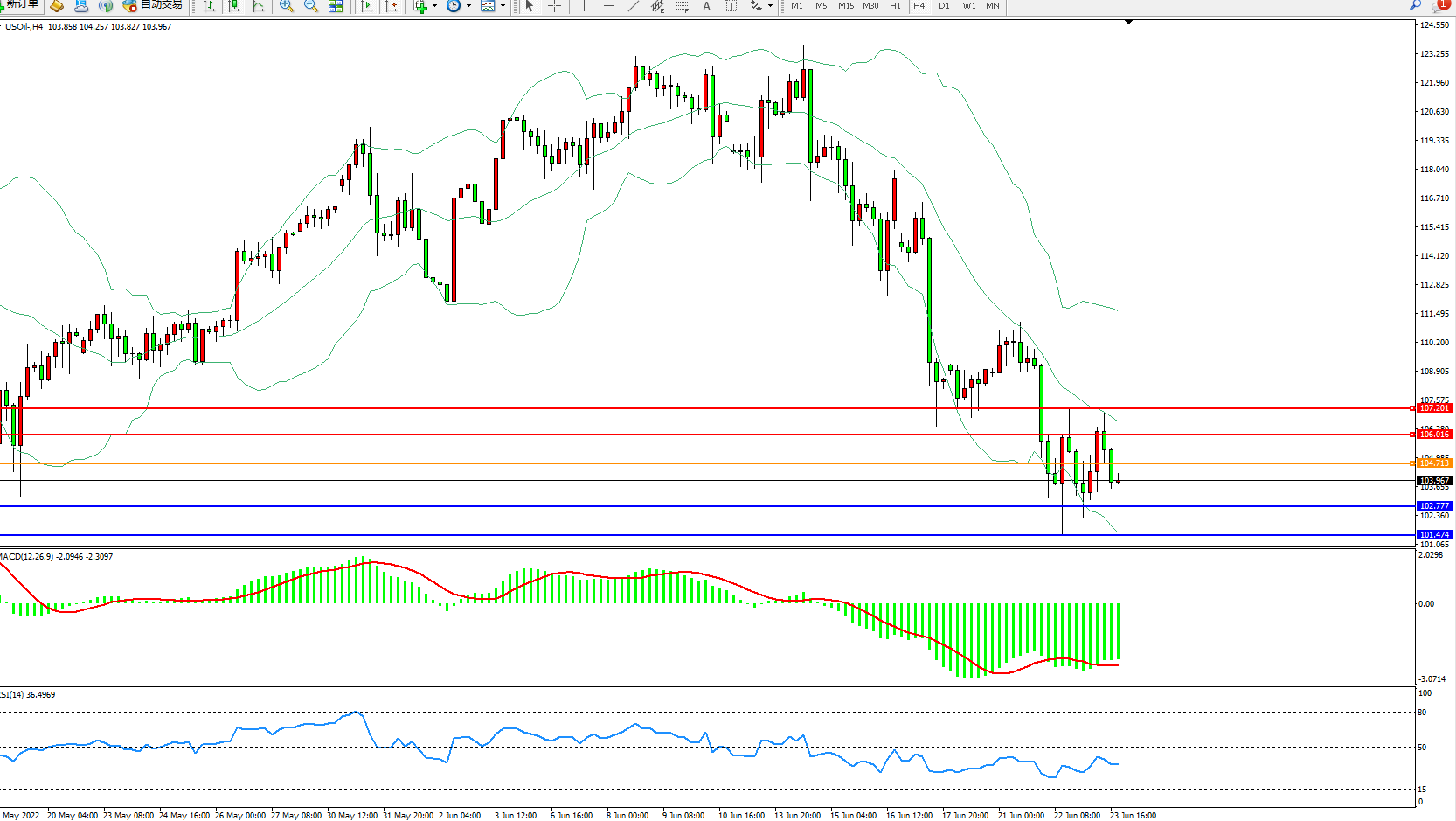Toggle the 自动交易 auto trading button
Screen dimensions: 1456x821
(x=153, y=5)
